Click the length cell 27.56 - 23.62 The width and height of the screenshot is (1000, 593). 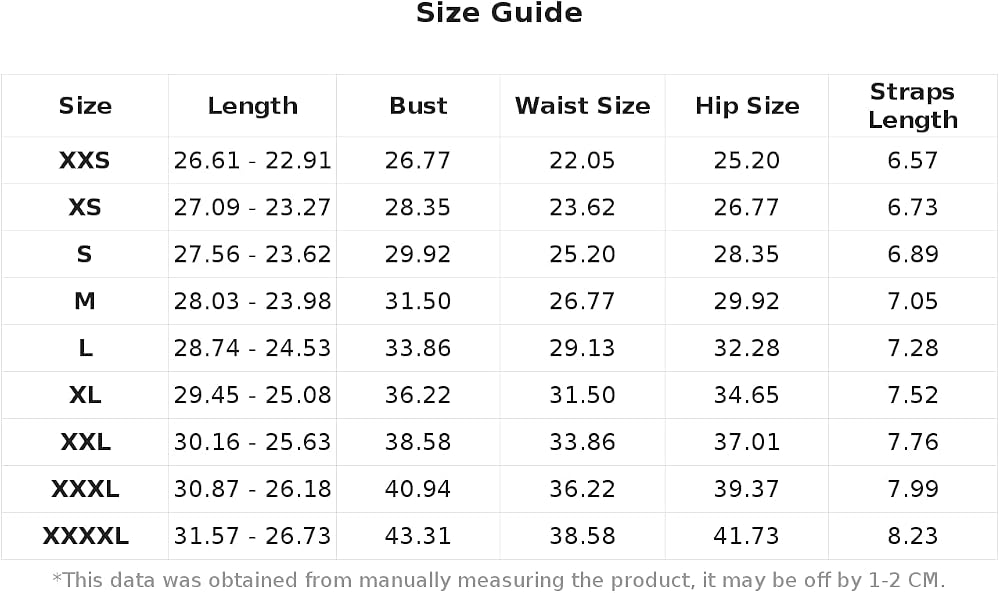pyautogui.click(x=253, y=254)
